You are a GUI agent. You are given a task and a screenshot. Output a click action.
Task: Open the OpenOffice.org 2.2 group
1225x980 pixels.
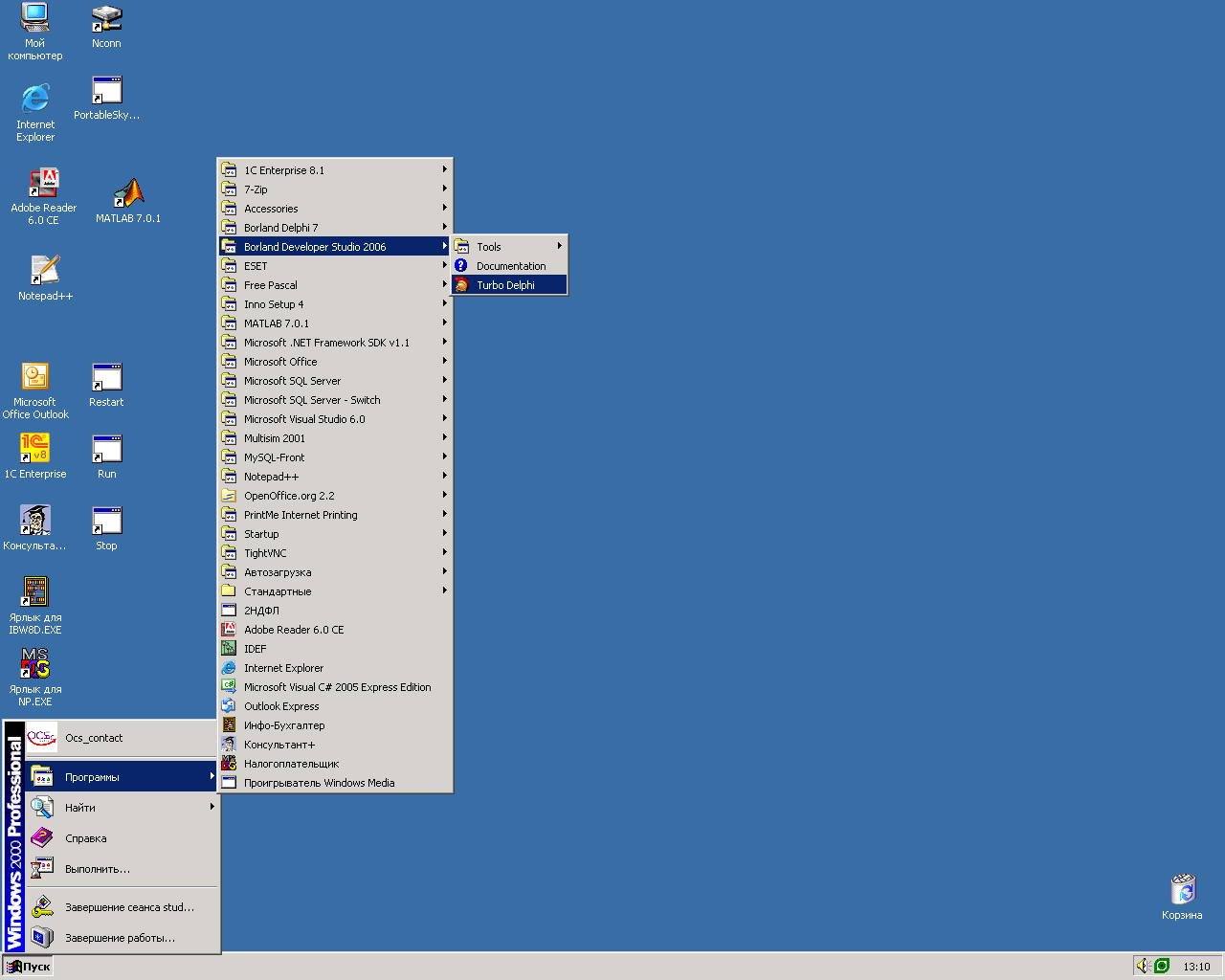click(335, 496)
